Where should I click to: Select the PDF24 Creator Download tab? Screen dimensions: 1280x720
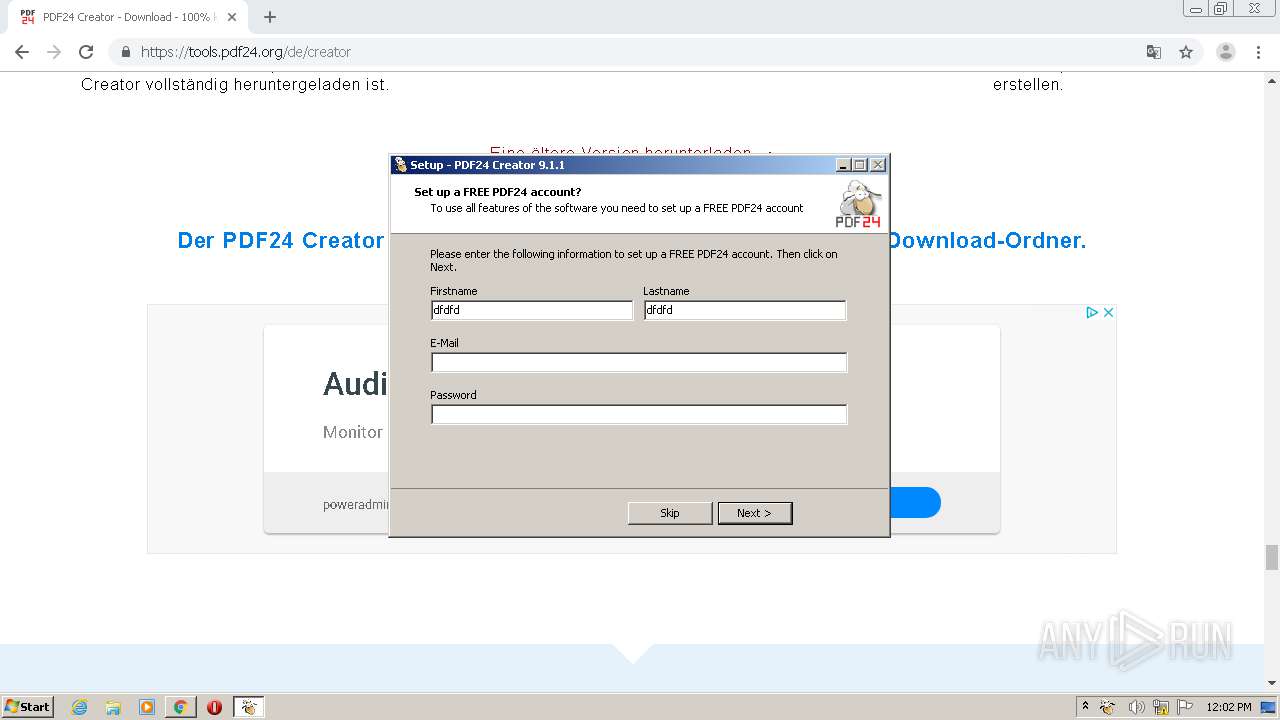point(127,17)
